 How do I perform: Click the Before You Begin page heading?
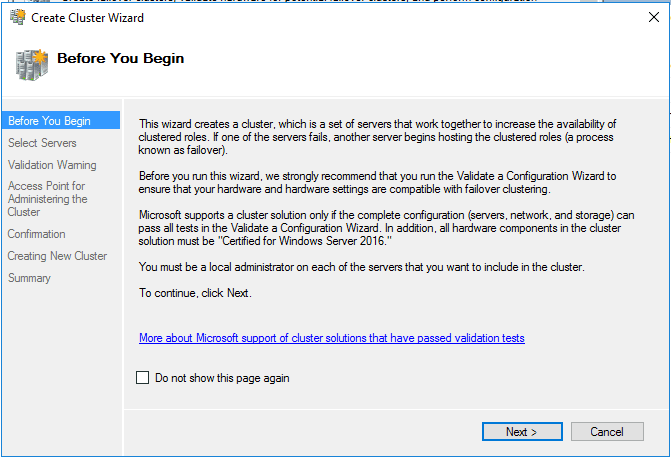click(121, 58)
